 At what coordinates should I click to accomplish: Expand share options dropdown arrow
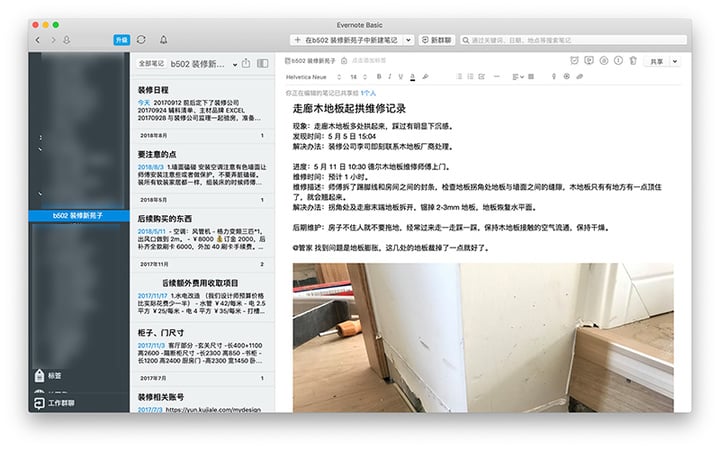(675, 61)
